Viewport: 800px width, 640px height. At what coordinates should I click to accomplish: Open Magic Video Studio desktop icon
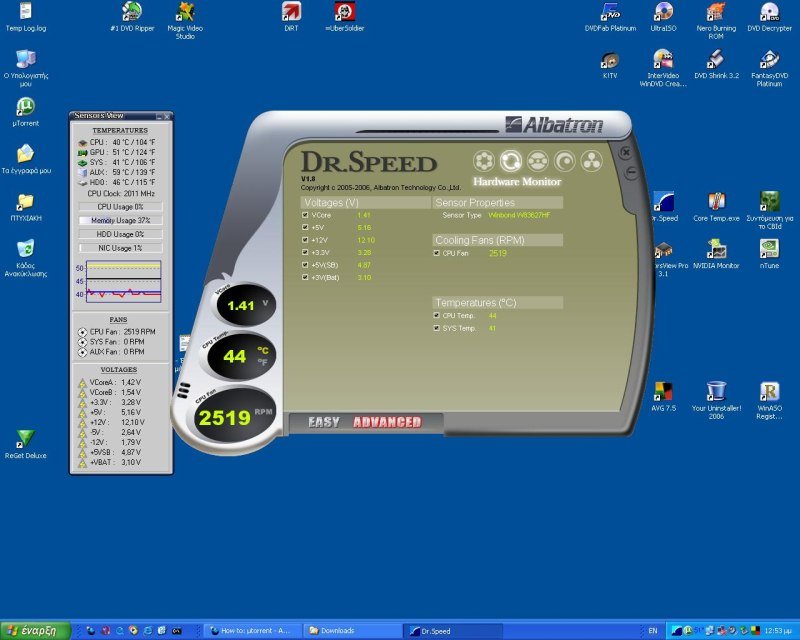pos(185,21)
